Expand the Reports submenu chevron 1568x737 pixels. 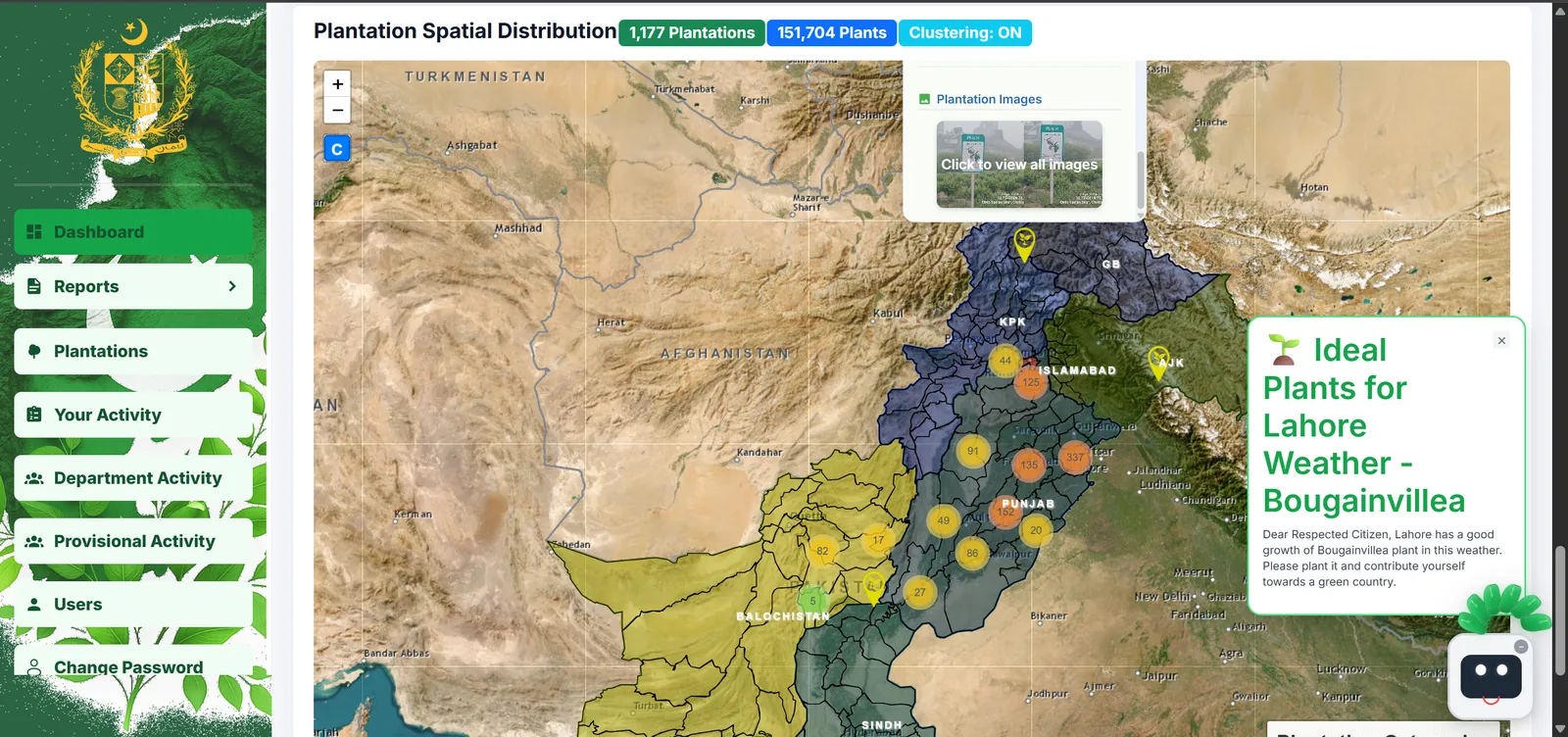point(232,286)
